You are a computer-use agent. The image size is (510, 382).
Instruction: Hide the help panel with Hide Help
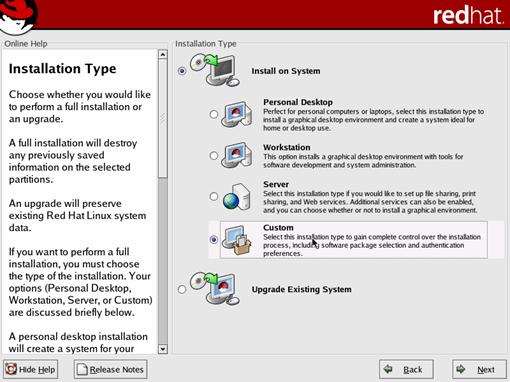pos(30,369)
